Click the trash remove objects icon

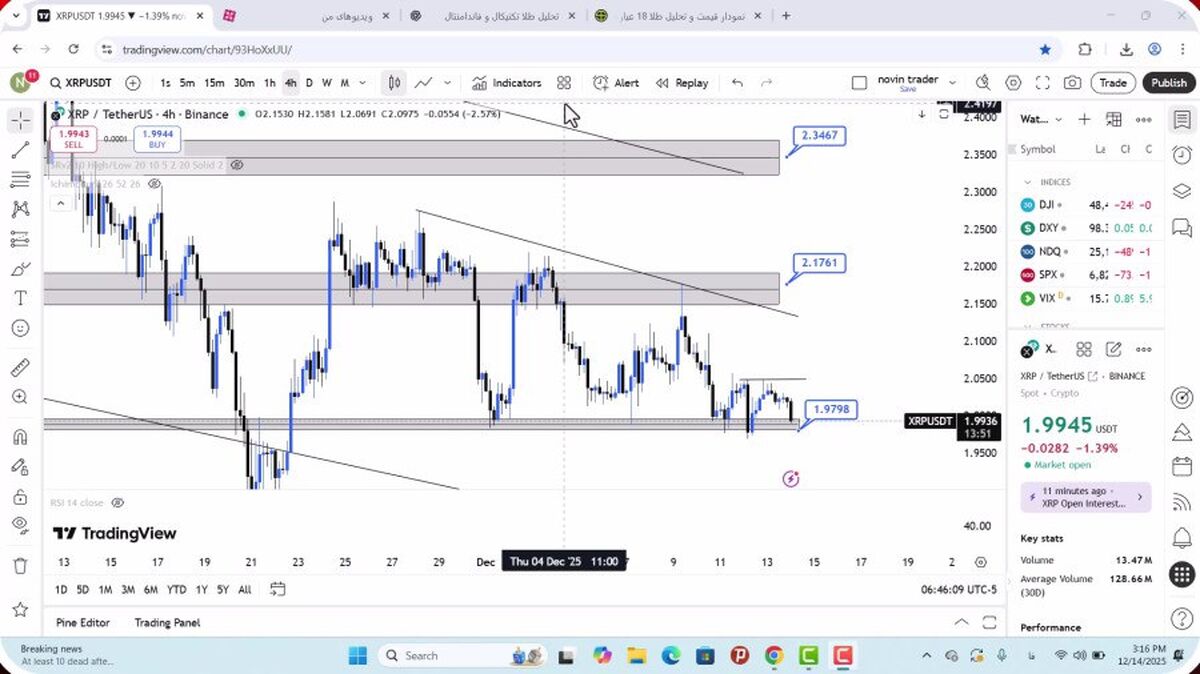[20, 566]
